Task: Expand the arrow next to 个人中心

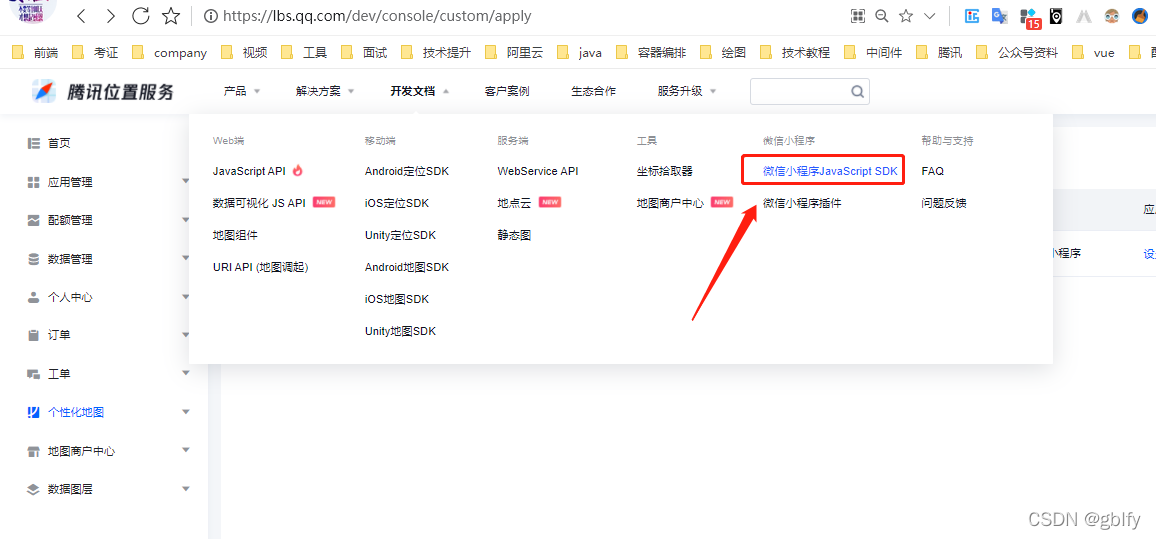Action: coord(186,296)
